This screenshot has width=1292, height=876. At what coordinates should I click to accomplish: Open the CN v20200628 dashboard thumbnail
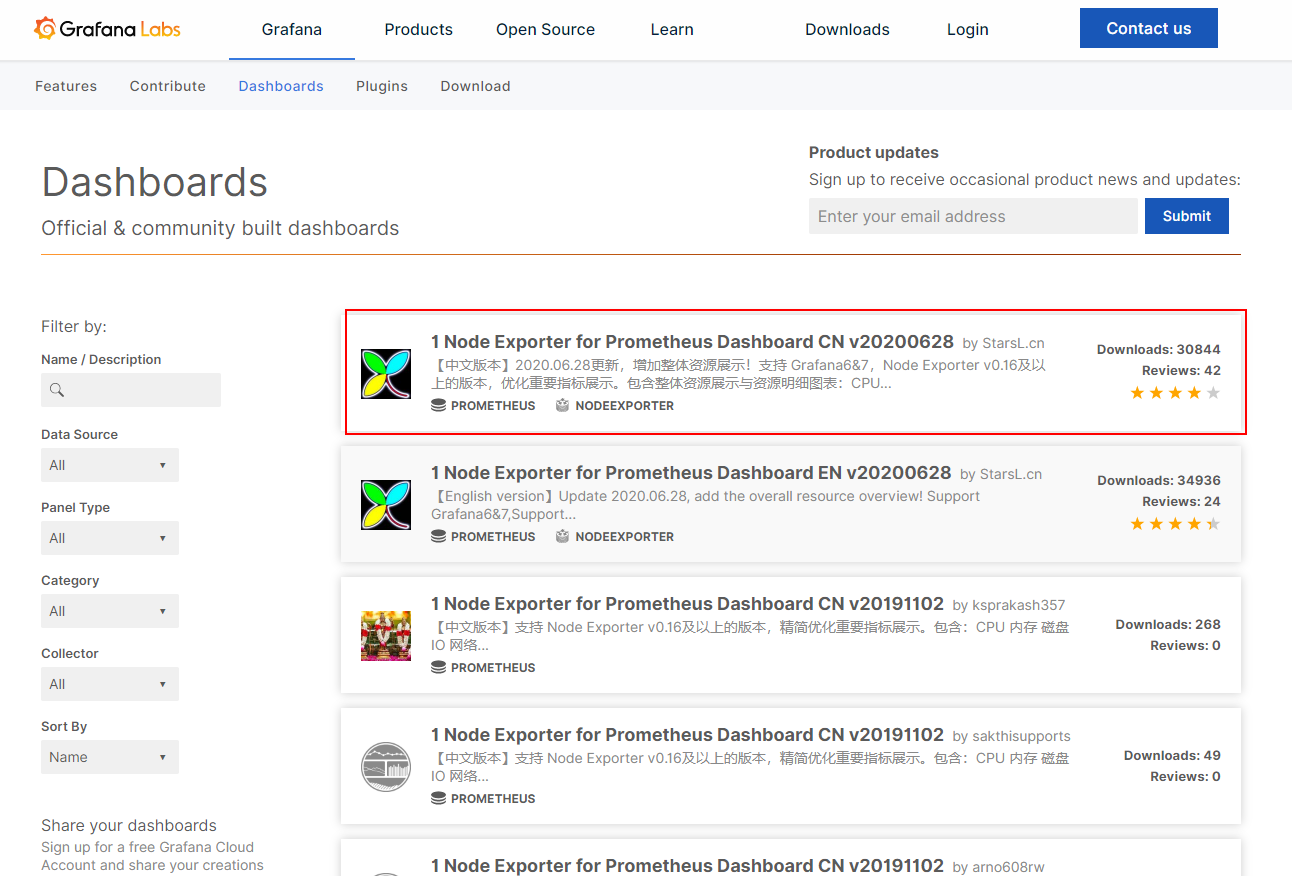click(386, 373)
